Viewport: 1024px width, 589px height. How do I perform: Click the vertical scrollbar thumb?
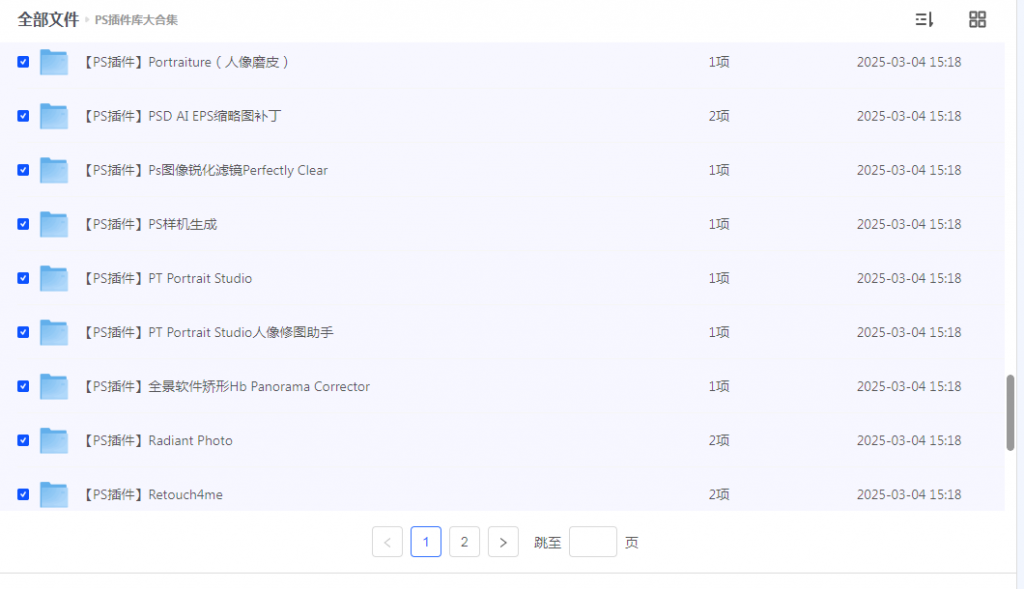(1010, 413)
